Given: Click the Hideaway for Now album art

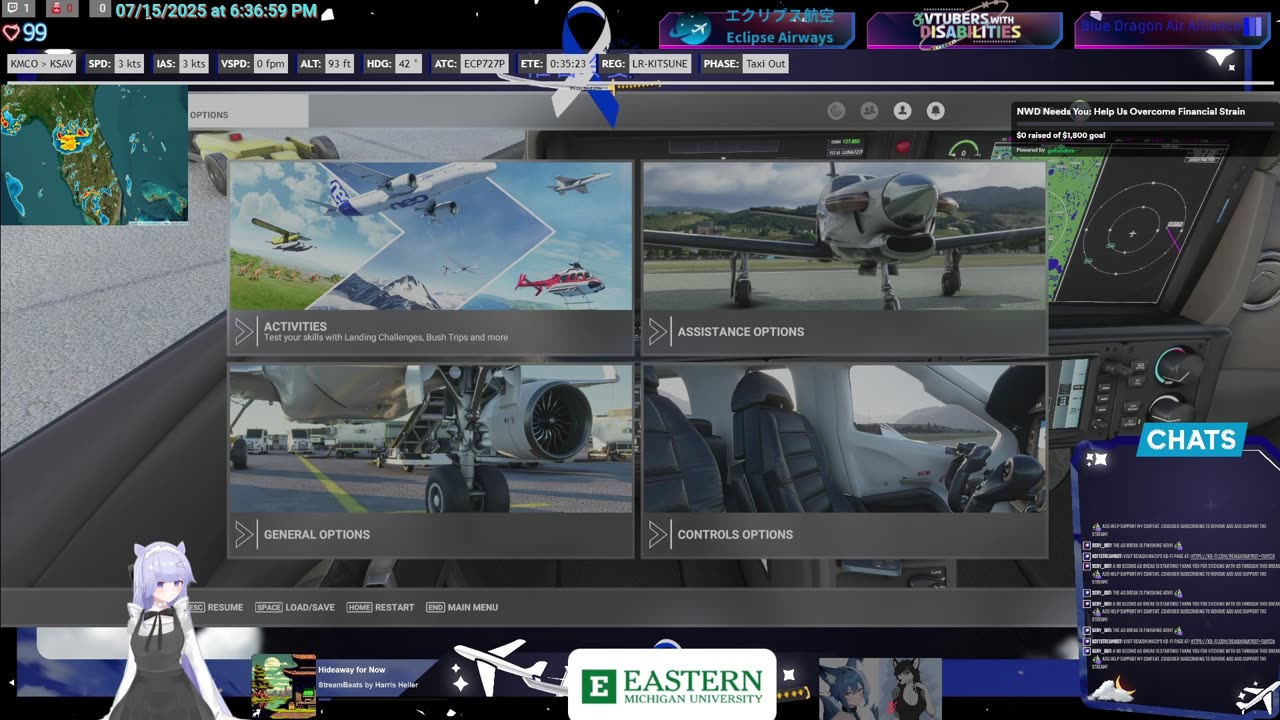Looking at the screenshot, I should (283, 686).
